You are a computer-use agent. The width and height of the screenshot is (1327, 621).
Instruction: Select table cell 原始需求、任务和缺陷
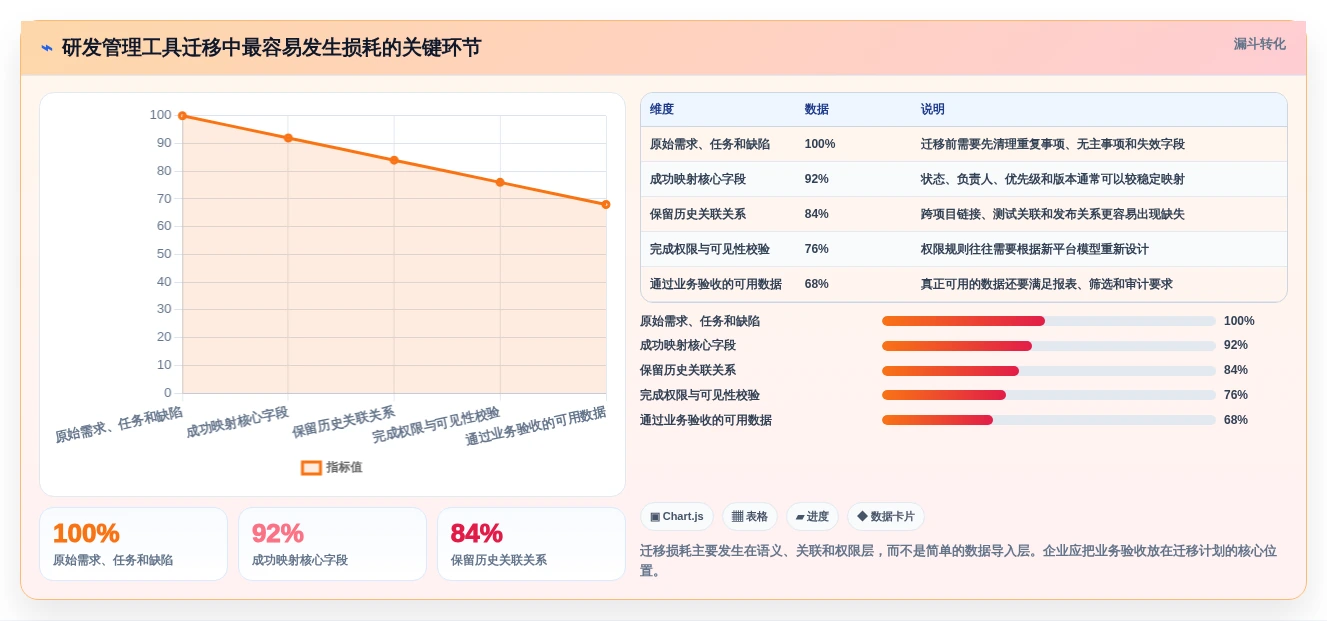coord(710,144)
